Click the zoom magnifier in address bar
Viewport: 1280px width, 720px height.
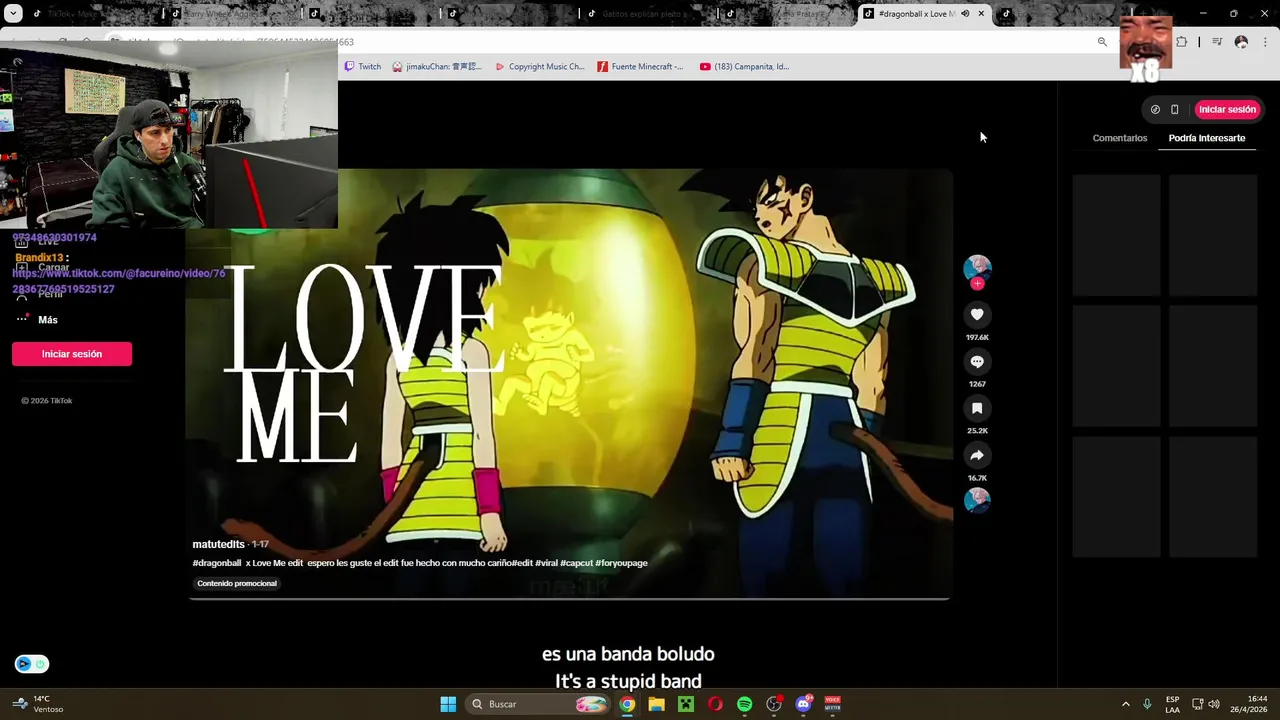point(1102,42)
